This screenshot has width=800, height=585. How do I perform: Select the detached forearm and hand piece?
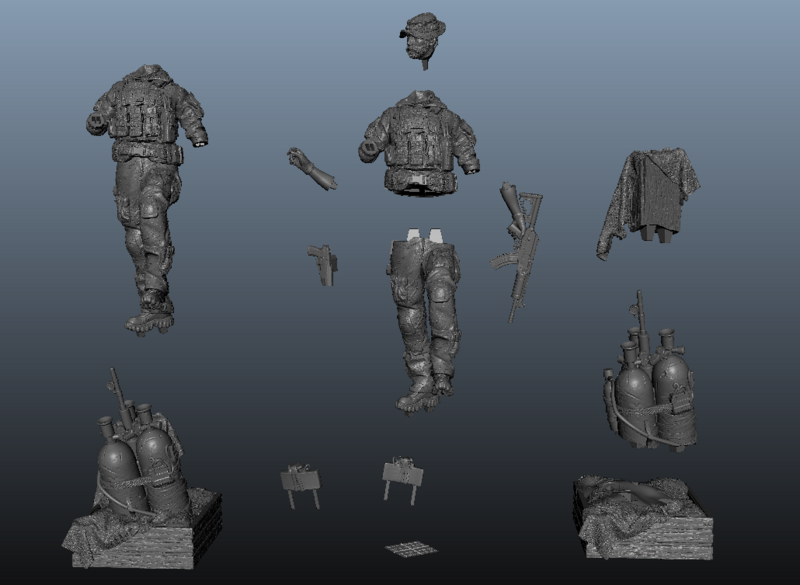[x=311, y=169]
